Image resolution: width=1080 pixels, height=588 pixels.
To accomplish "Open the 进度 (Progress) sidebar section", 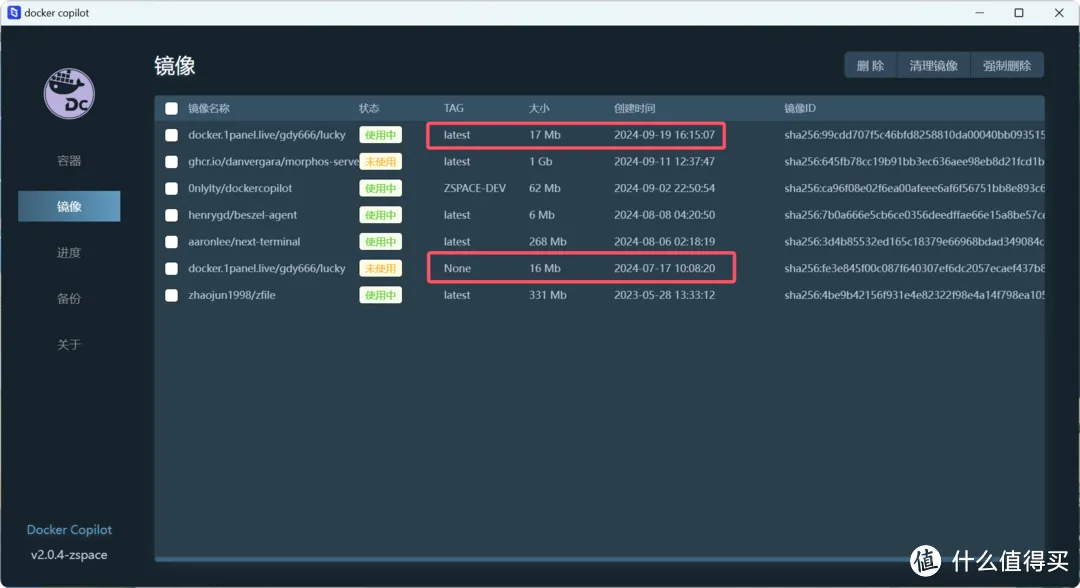I will (x=68, y=252).
